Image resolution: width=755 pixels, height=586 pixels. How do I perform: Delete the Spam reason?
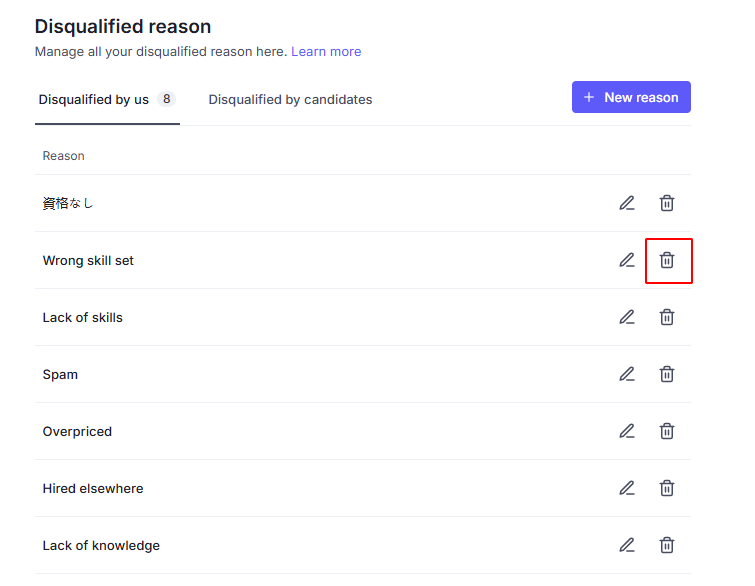(x=667, y=374)
